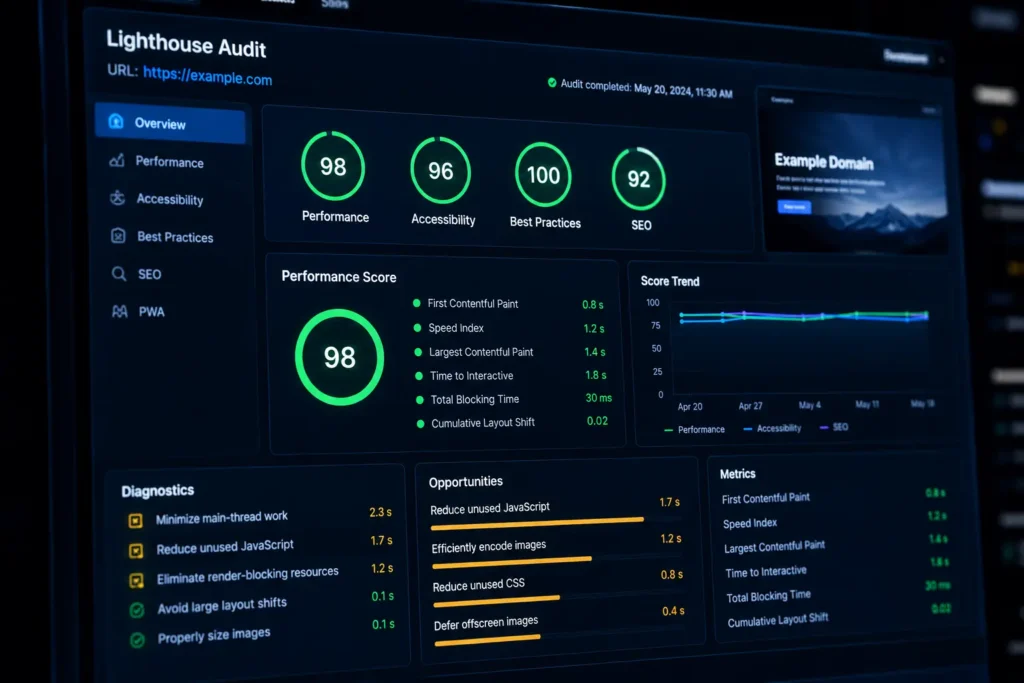Click warning icon for Minimize main-thread work
The width and height of the screenshot is (1024, 683).
click(x=135, y=520)
